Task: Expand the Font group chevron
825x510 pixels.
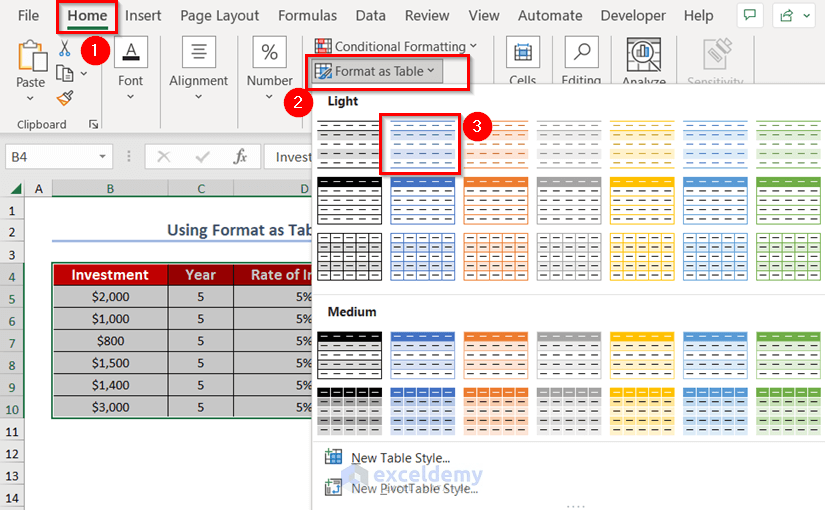Action: (130, 97)
